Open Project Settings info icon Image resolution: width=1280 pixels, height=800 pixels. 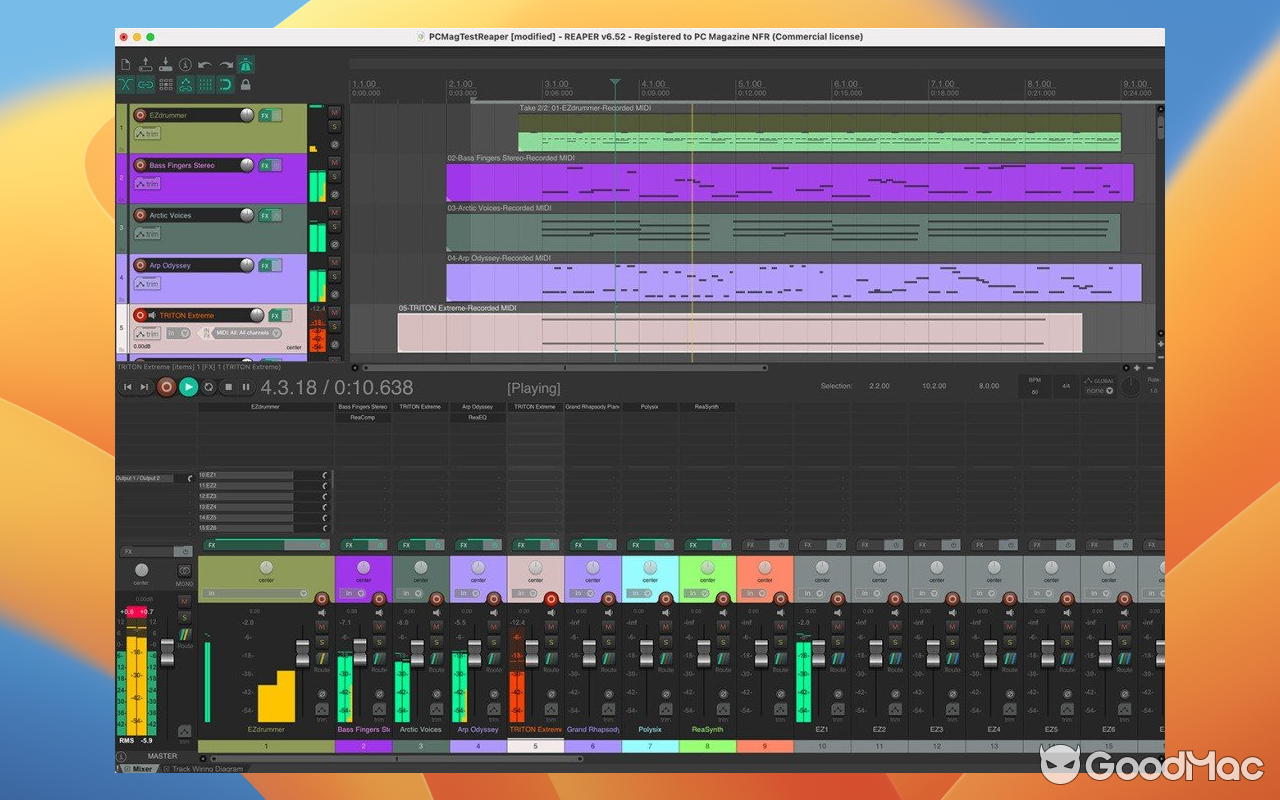coord(185,65)
